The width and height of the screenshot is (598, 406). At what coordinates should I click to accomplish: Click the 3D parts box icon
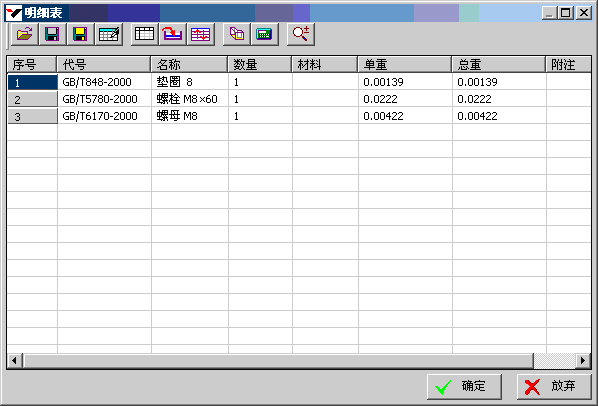click(x=236, y=34)
